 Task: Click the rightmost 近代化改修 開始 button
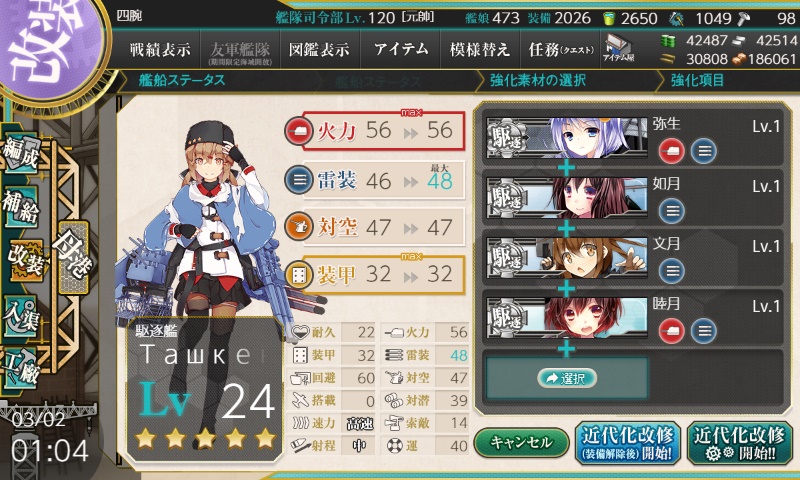click(x=739, y=443)
